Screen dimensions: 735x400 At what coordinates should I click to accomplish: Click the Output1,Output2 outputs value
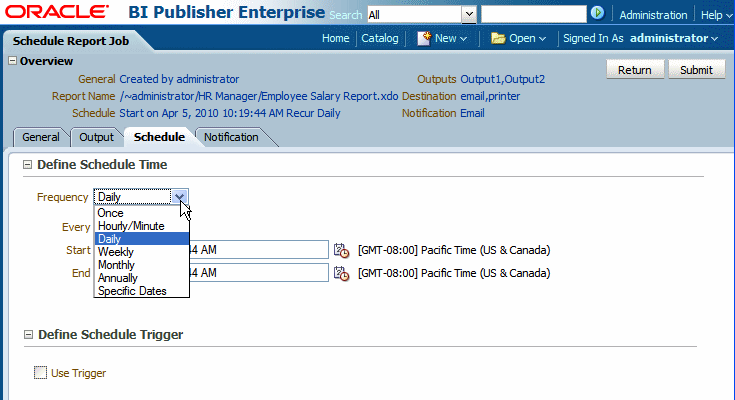[x=502, y=79]
